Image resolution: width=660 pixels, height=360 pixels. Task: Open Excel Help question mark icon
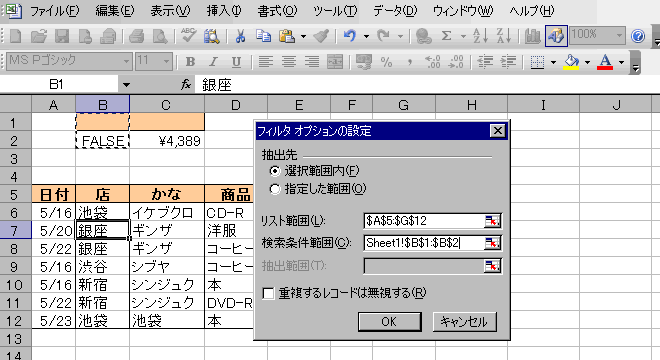(x=638, y=36)
